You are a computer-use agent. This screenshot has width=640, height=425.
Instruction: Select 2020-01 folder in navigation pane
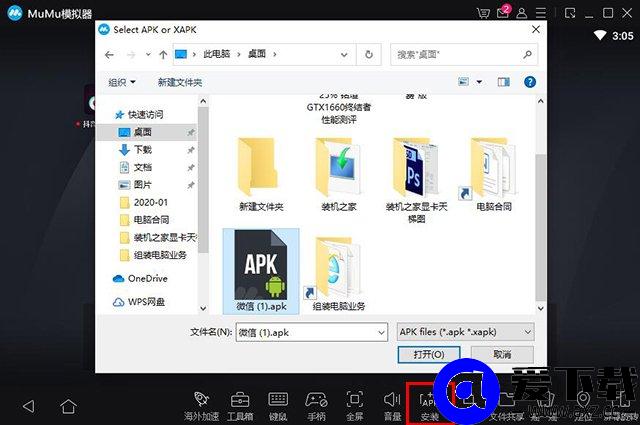pos(144,202)
